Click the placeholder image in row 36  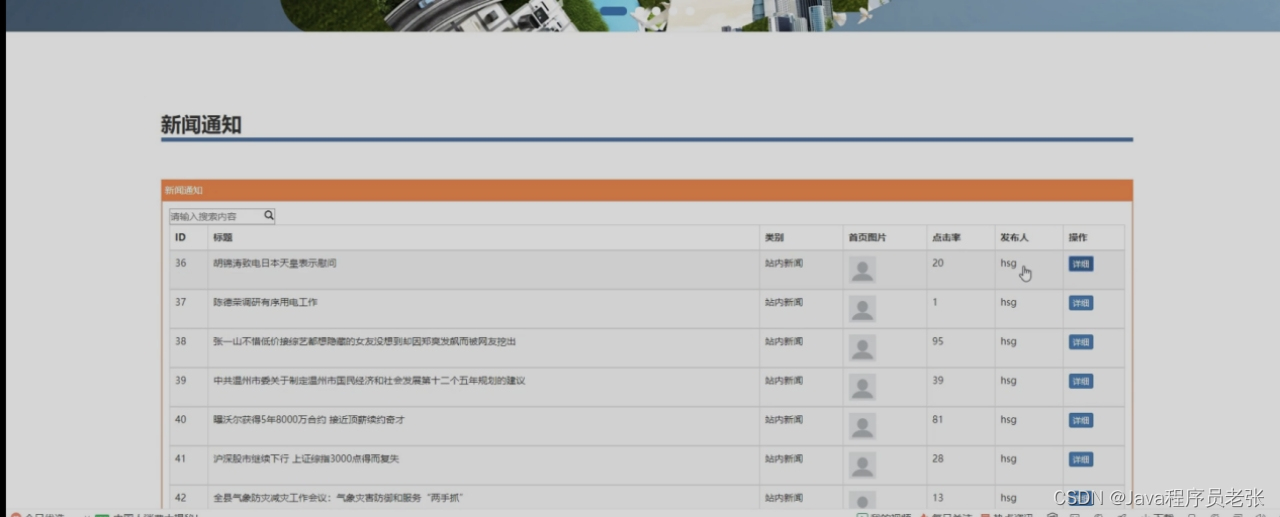862,270
